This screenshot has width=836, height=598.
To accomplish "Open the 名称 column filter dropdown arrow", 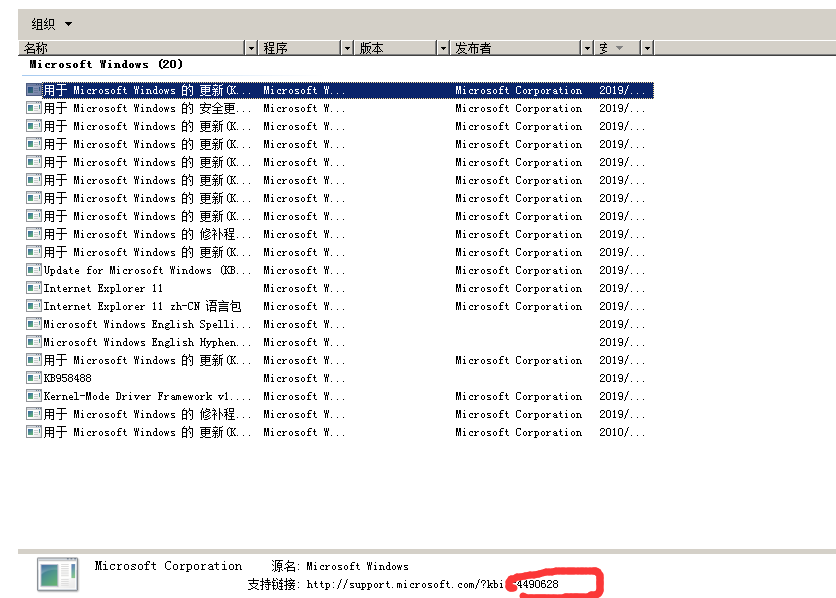I will [251, 48].
